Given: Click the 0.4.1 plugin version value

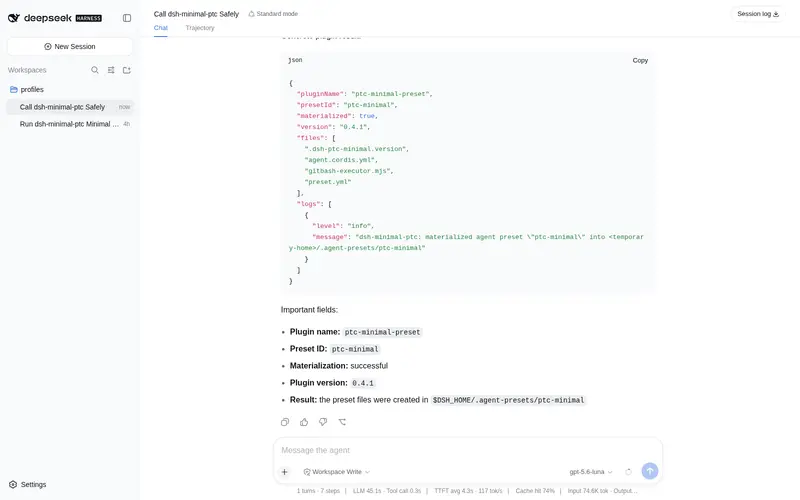Looking at the screenshot, I should tap(363, 383).
